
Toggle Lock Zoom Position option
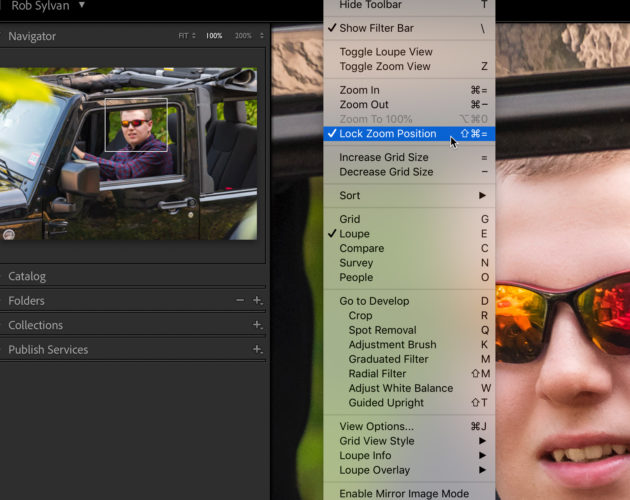409,133
